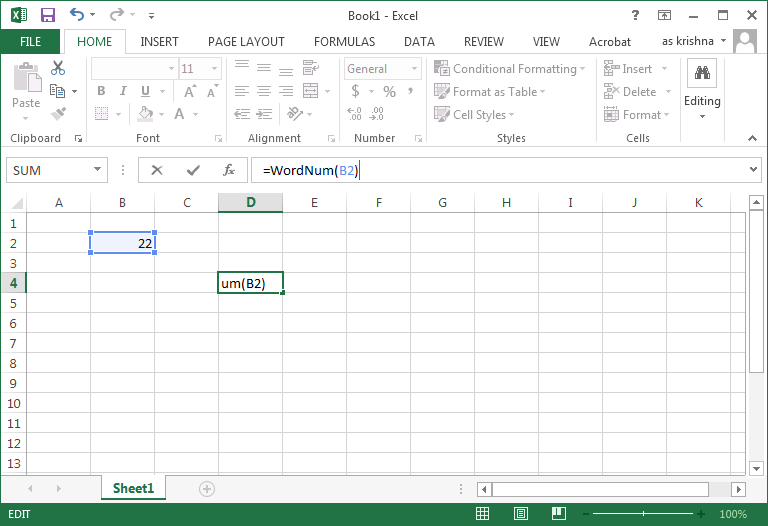Switch to the PAGE LAYOUT tab

point(246,42)
